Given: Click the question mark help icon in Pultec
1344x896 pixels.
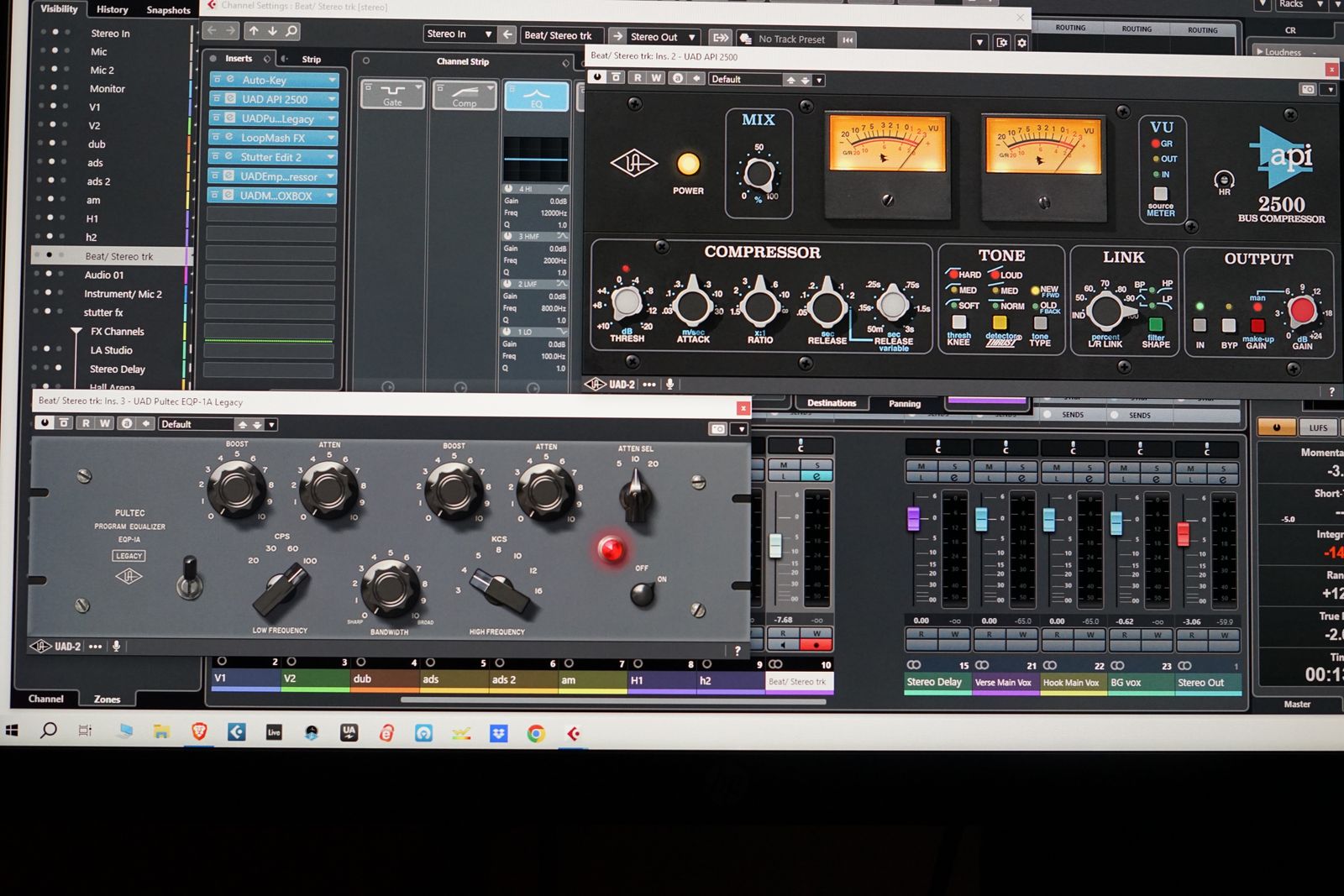Looking at the screenshot, I should click(x=738, y=651).
